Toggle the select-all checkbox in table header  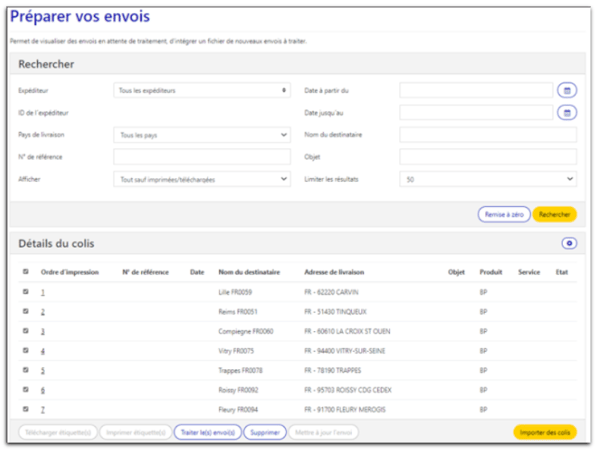26,271
